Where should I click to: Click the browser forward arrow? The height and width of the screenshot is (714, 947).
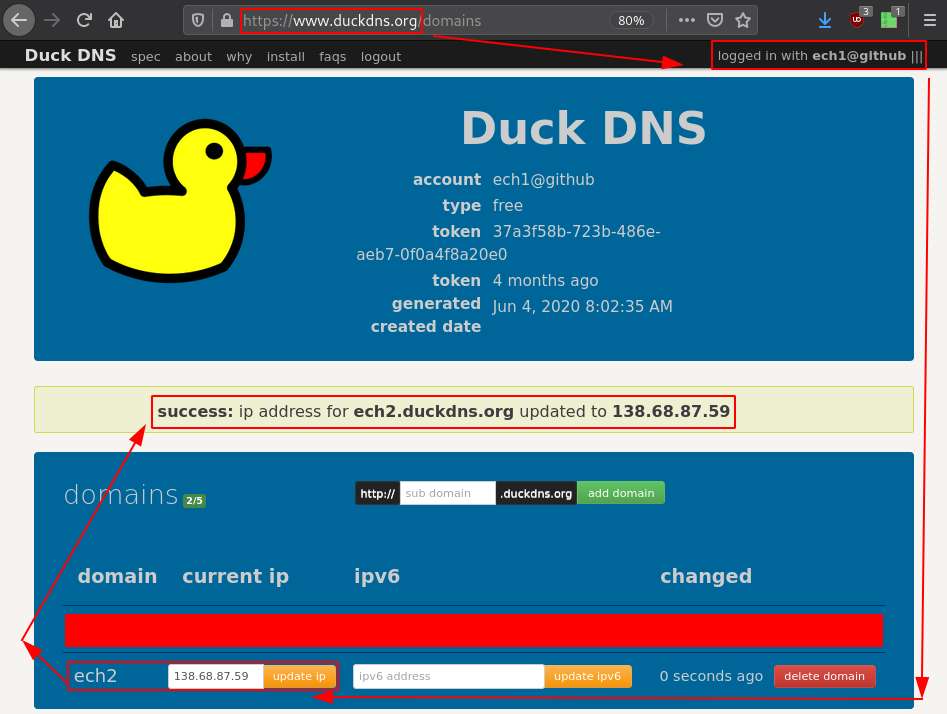pos(53,21)
